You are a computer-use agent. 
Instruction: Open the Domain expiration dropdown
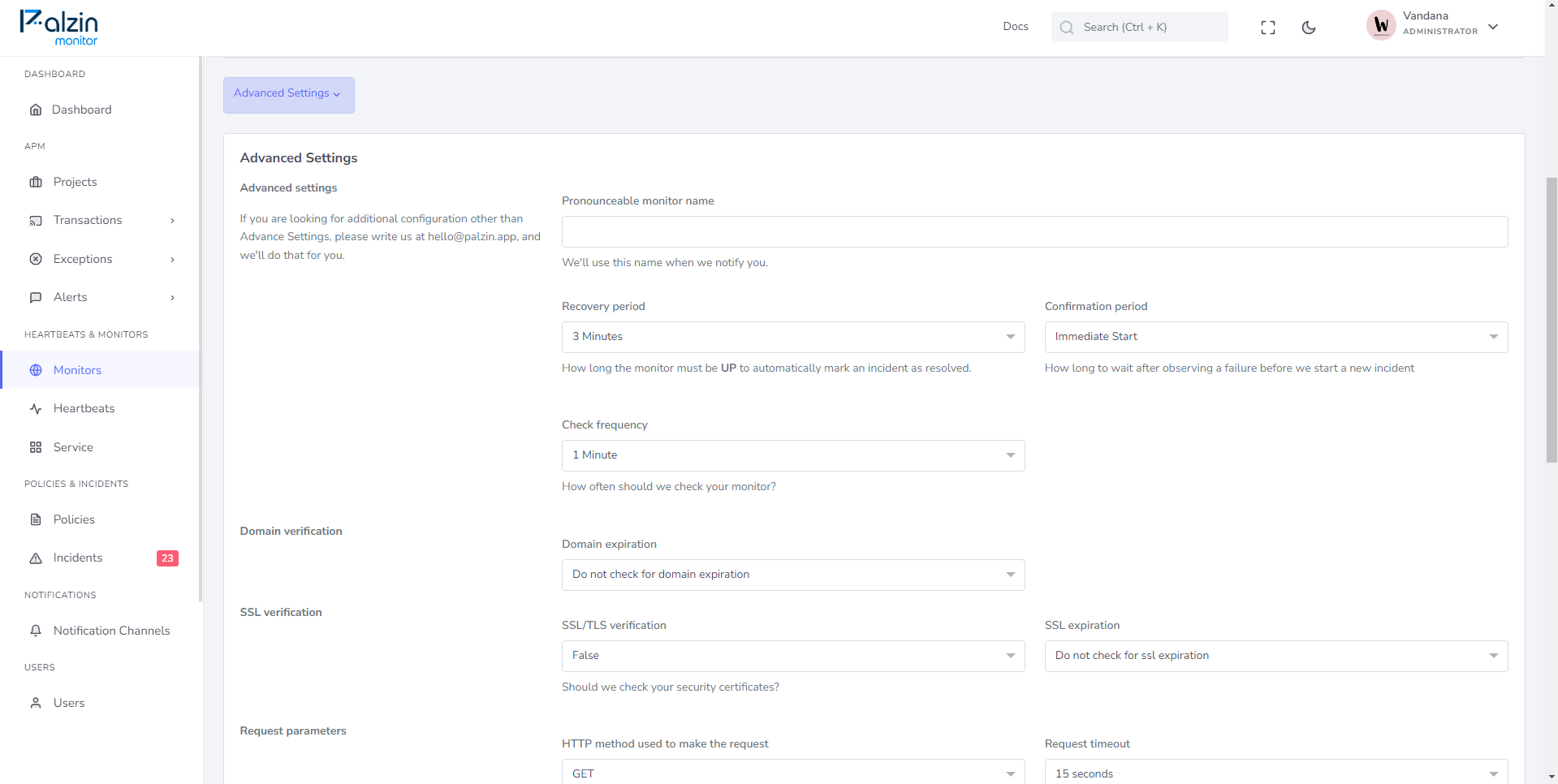coord(793,575)
